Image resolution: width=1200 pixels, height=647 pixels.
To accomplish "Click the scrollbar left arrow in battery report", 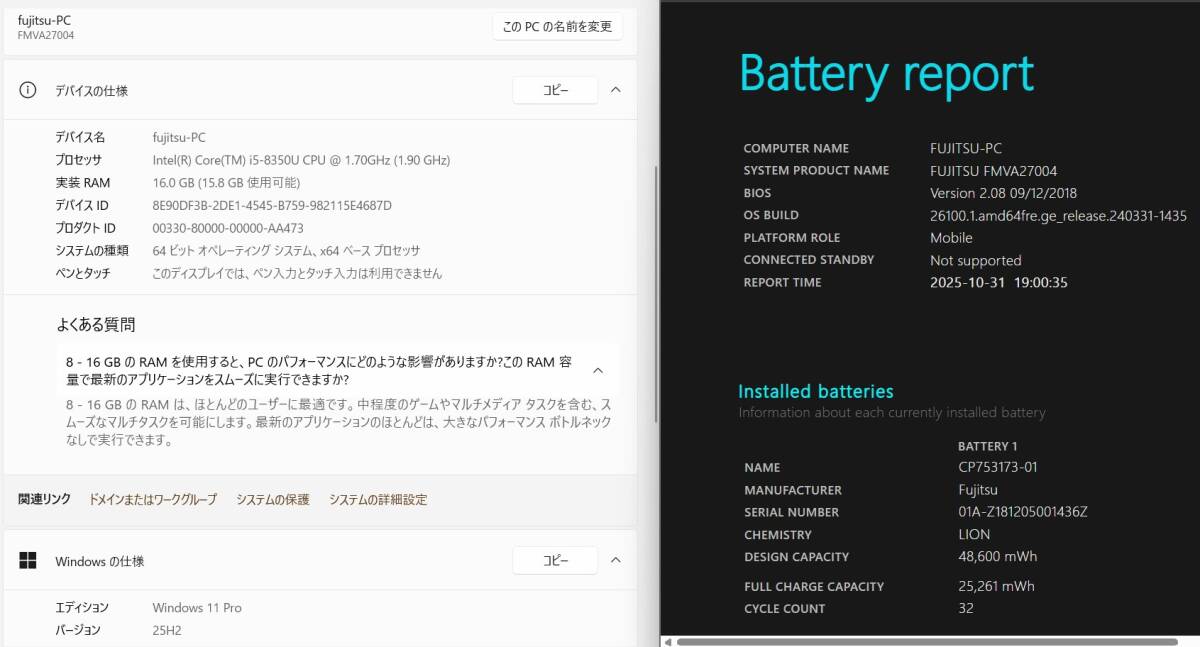I will tap(668, 641).
